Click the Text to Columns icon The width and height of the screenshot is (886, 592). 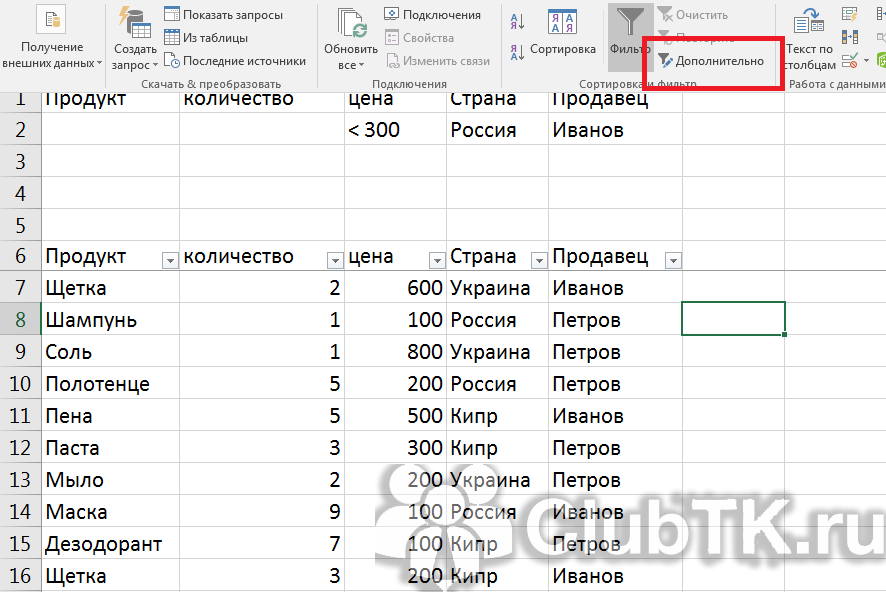(x=809, y=40)
